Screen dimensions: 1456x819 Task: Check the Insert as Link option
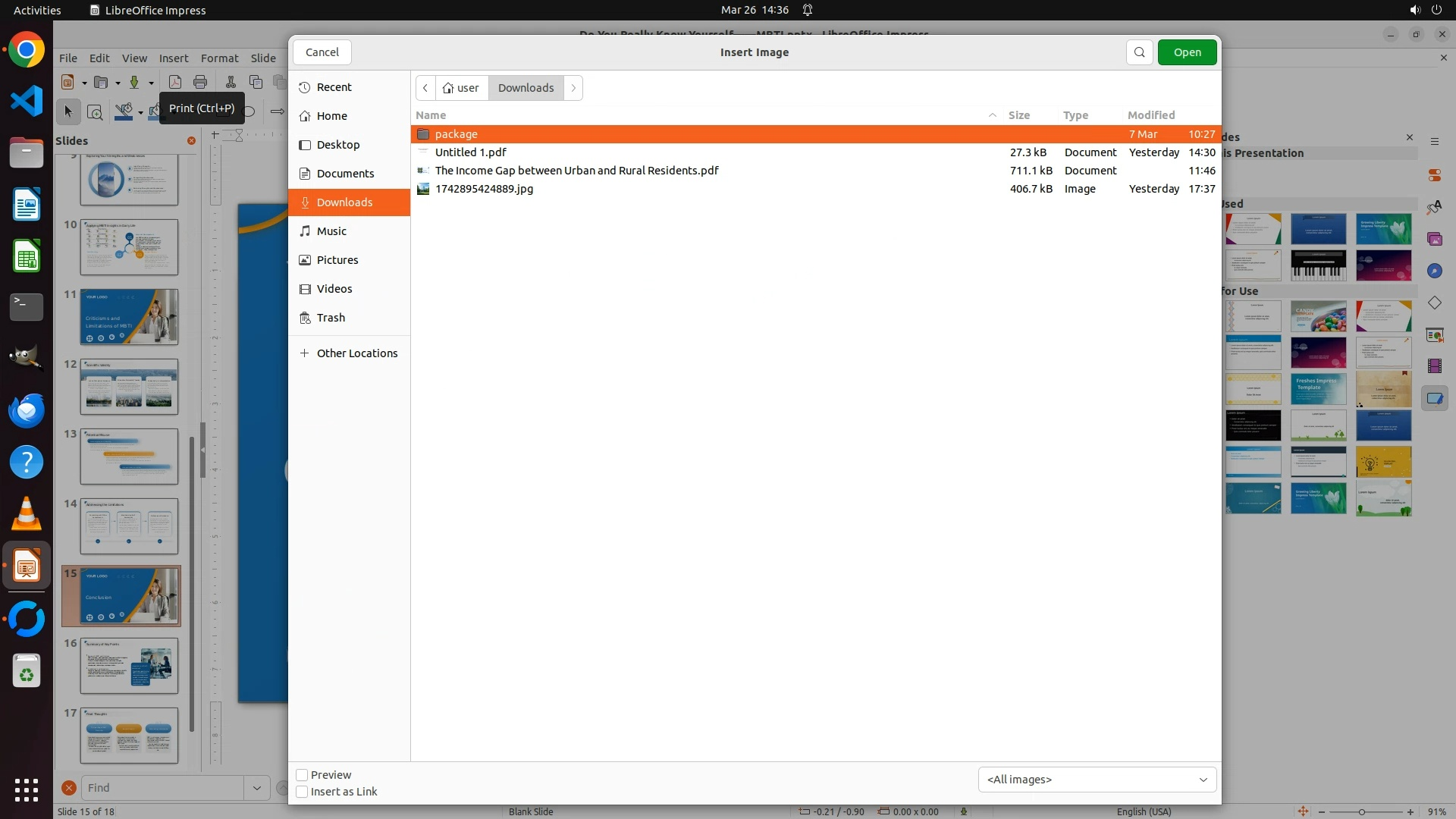click(x=302, y=792)
